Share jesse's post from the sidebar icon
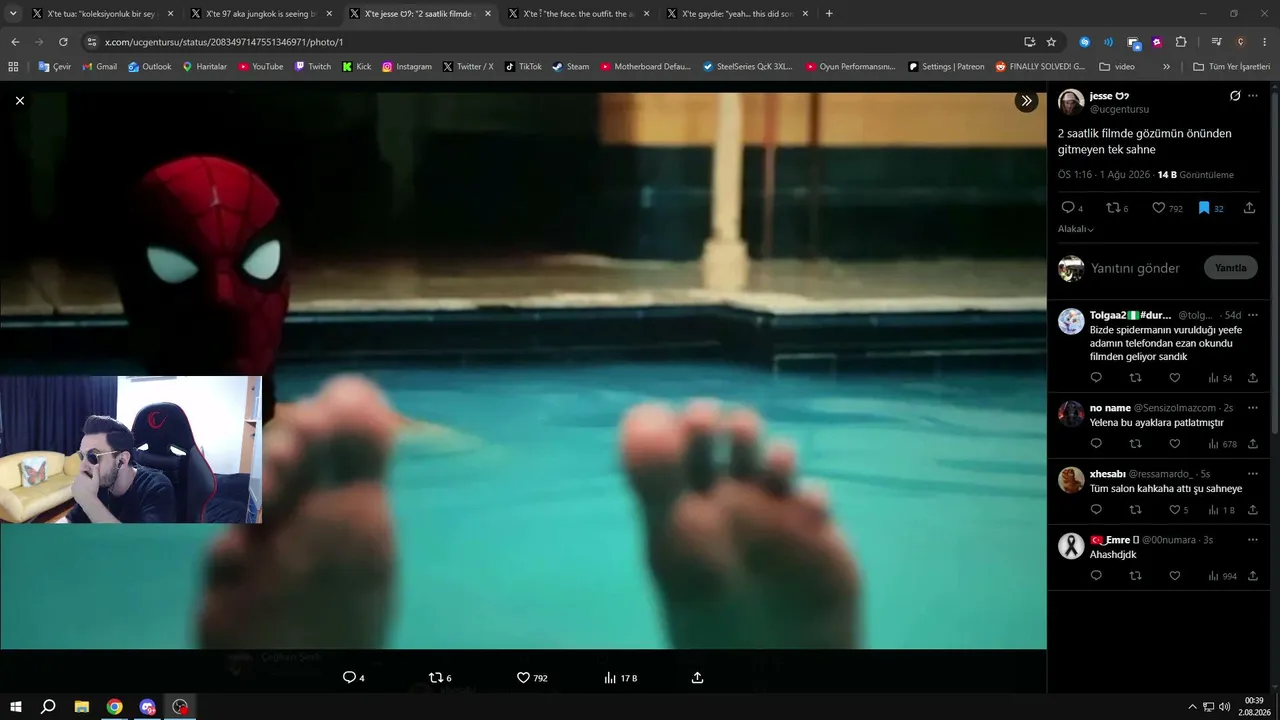This screenshot has height=720, width=1280. point(1249,208)
